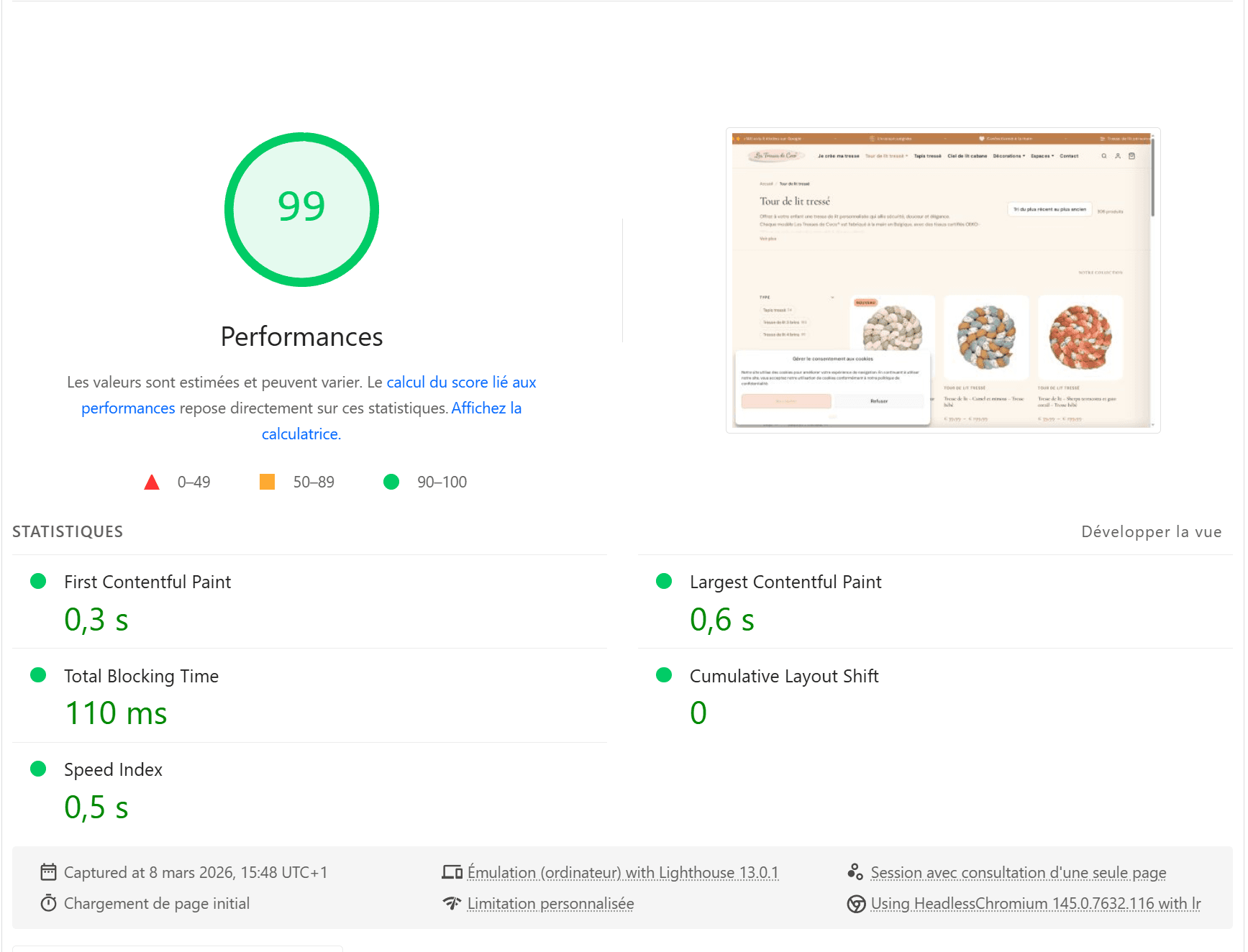Image resolution: width=1248 pixels, height=952 pixels.
Task: Click the device emulation icon
Action: (452, 872)
